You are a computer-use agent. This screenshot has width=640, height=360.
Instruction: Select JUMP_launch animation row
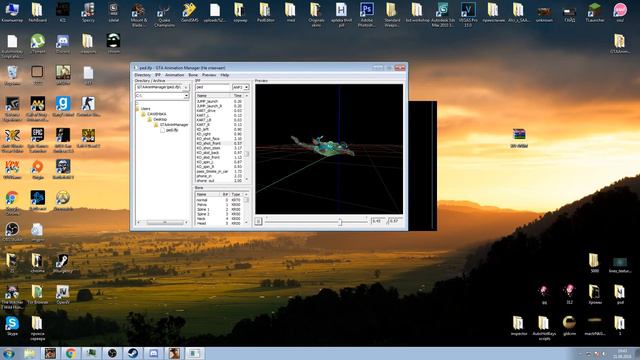coord(219,101)
